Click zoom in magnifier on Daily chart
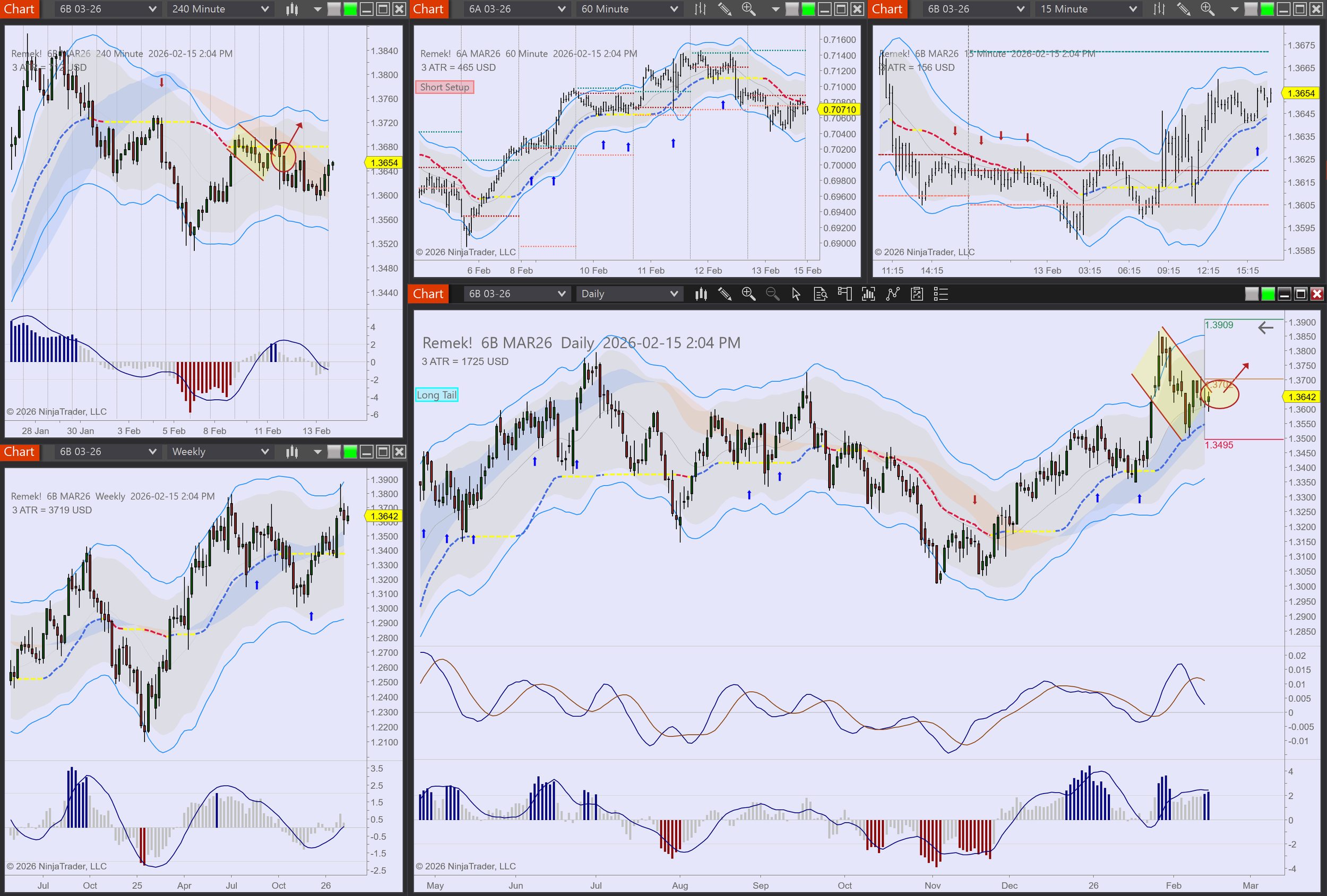The image size is (1327, 896). (748, 294)
